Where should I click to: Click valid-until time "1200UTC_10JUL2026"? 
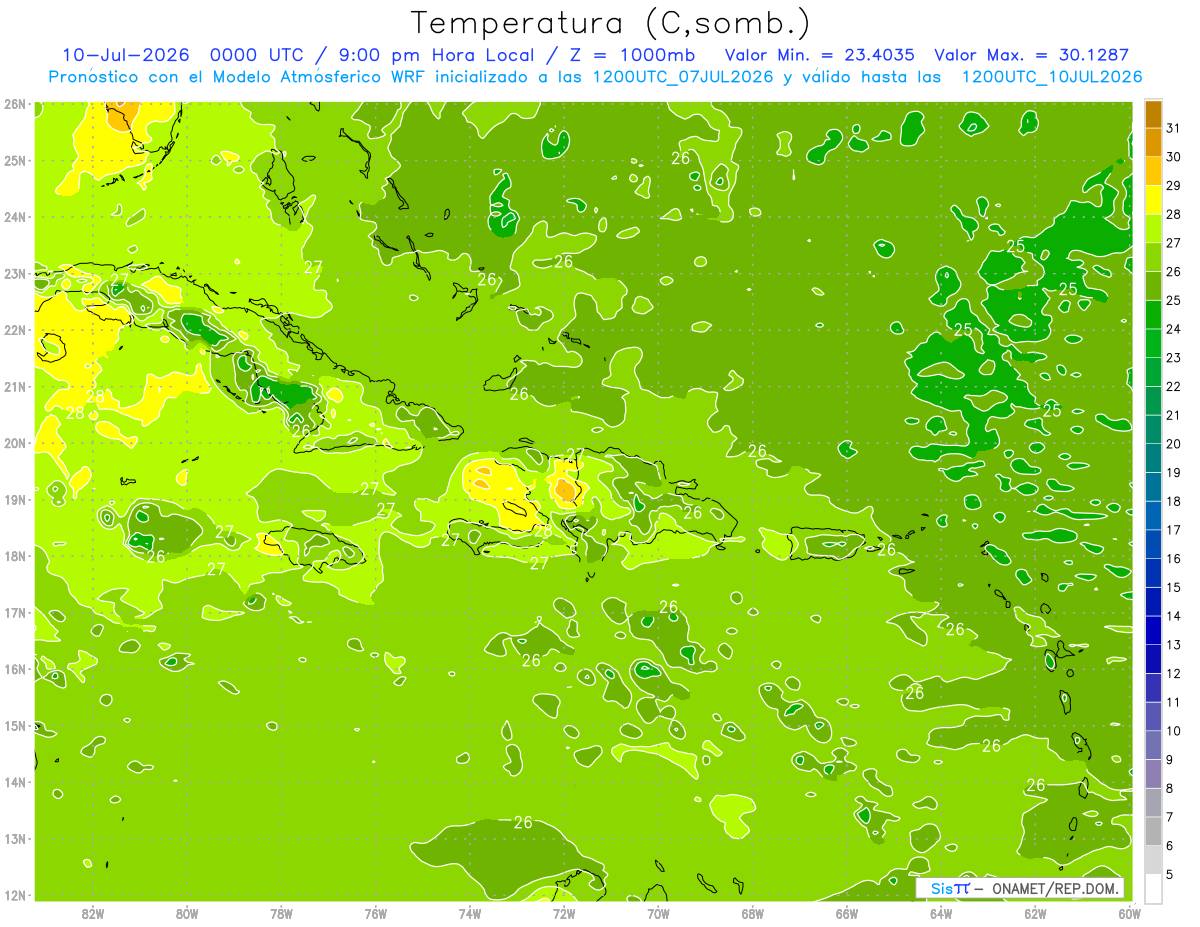(1052, 77)
